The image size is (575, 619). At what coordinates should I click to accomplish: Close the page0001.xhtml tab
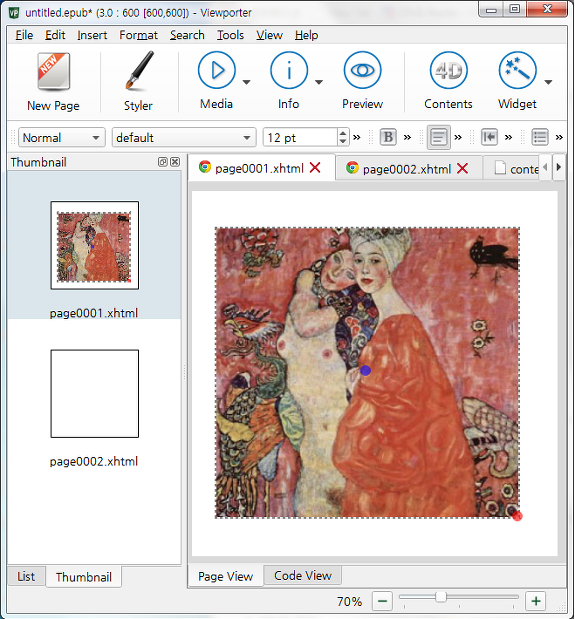pos(315,168)
